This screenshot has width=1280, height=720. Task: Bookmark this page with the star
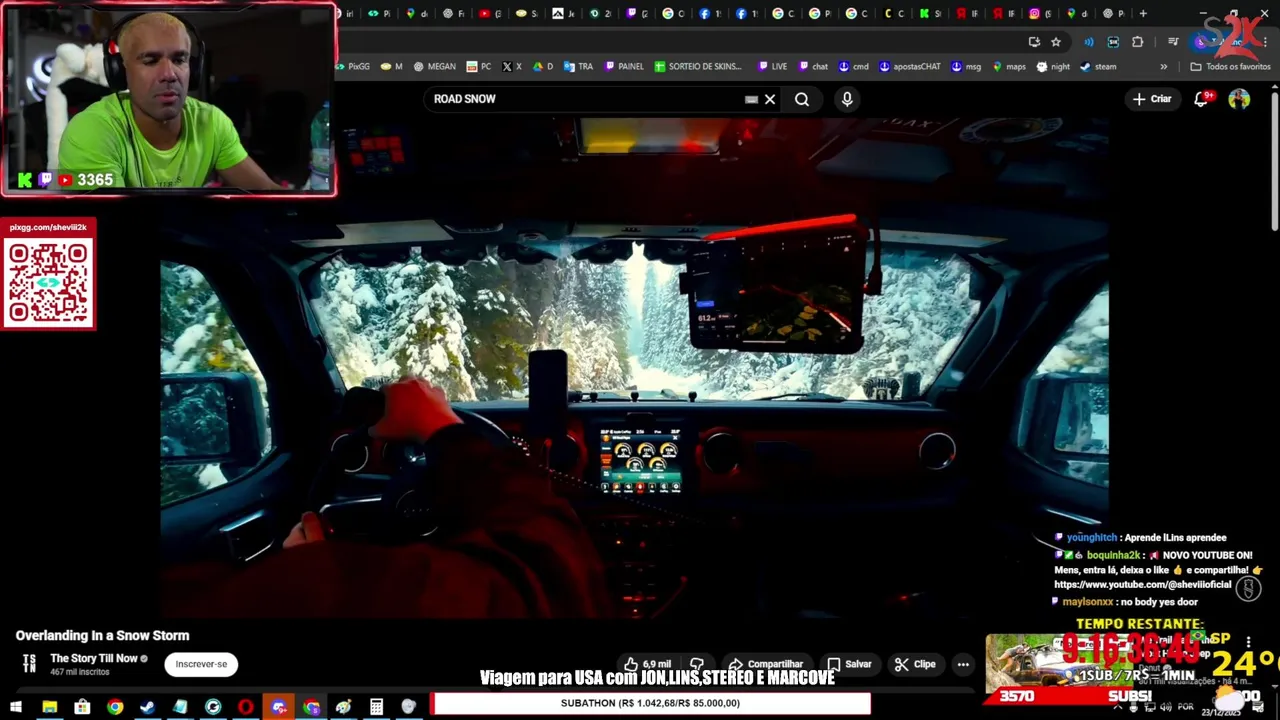[1056, 41]
